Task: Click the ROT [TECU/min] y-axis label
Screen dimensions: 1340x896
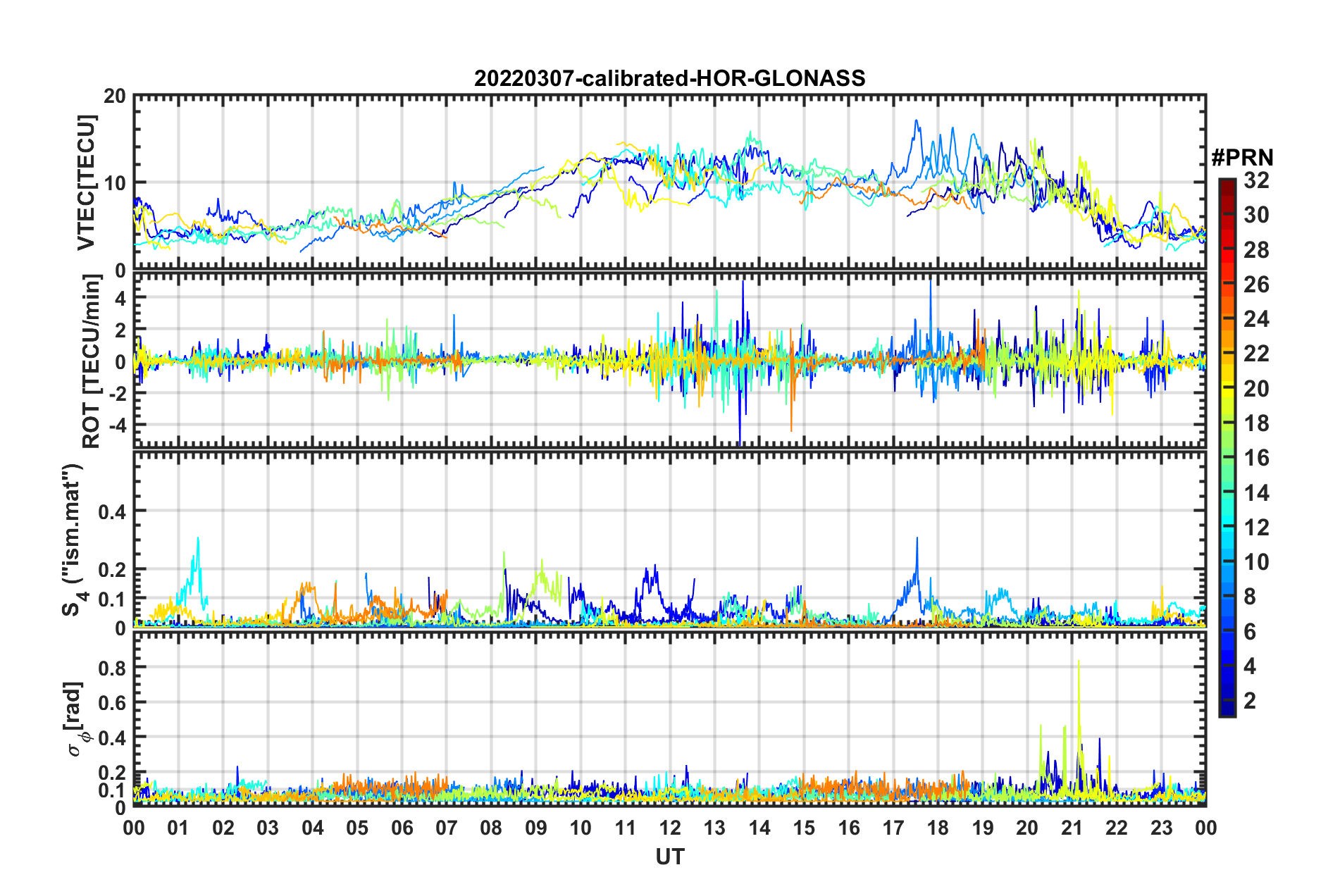Action: [x=91, y=361]
